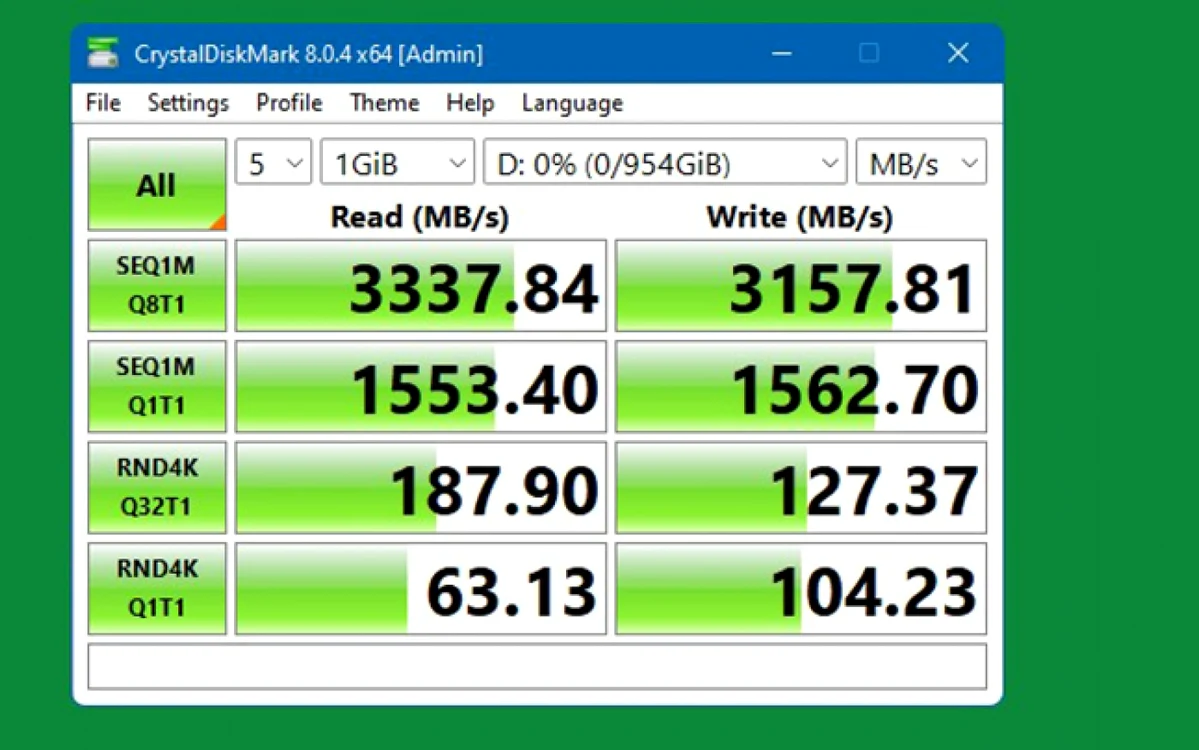
Task: Select the 3337.84 read result
Action: [421, 285]
